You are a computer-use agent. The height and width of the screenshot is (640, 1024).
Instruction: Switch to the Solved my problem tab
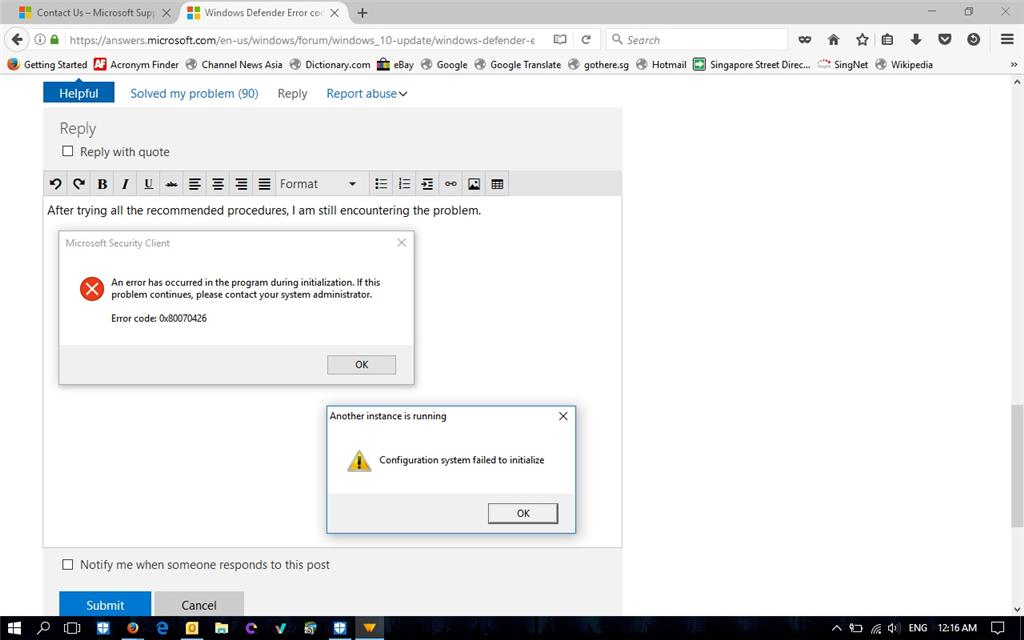[193, 93]
